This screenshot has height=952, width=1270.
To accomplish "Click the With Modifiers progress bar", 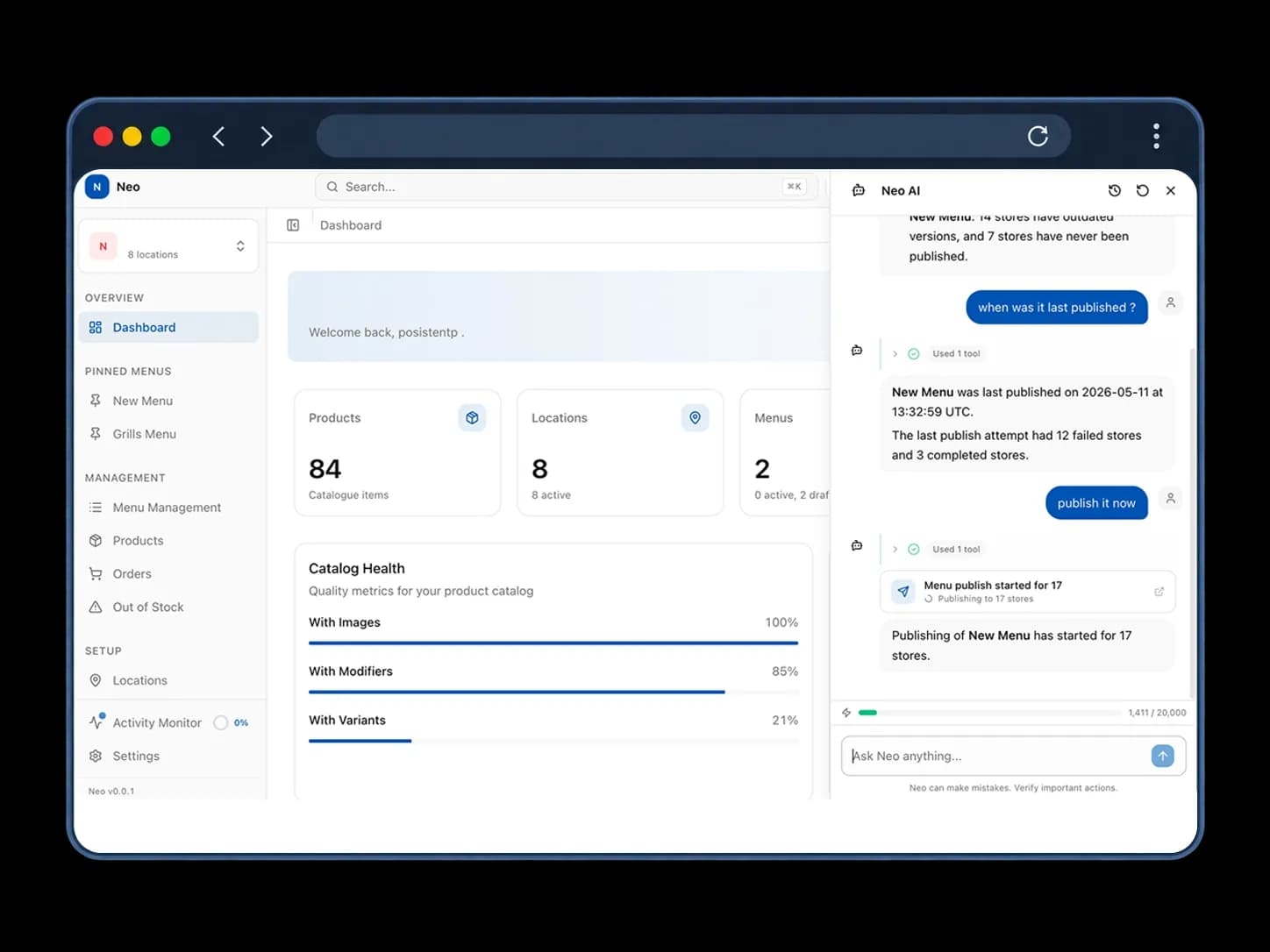I will pos(553,692).
